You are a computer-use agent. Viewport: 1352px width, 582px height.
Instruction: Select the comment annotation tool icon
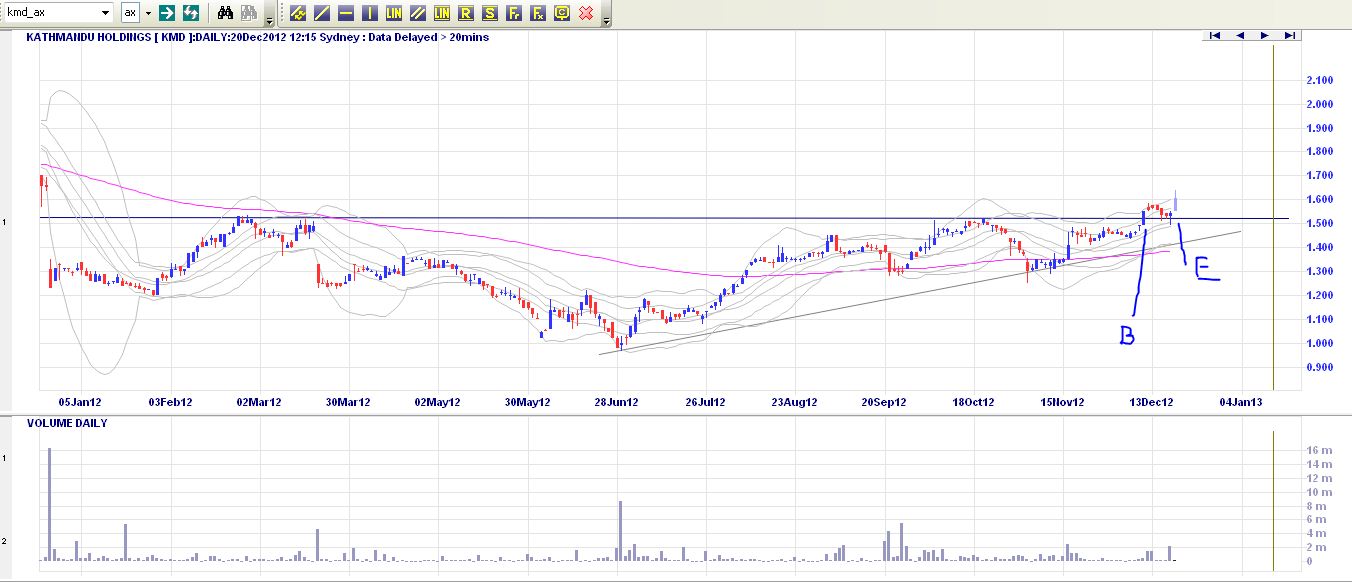pyautogui.click(x=561, y=13)
